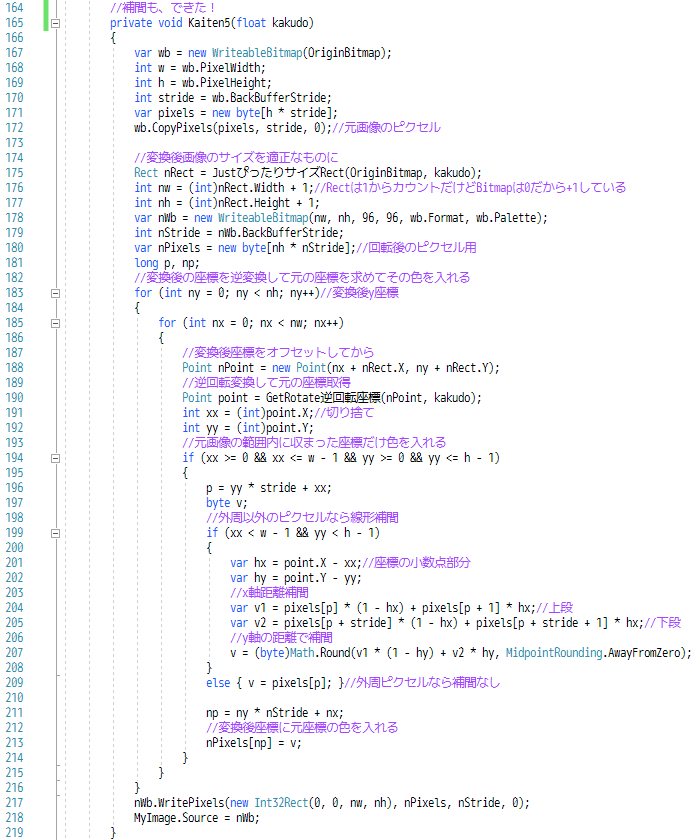Click the method name Kaiten5

coord(209,23)
